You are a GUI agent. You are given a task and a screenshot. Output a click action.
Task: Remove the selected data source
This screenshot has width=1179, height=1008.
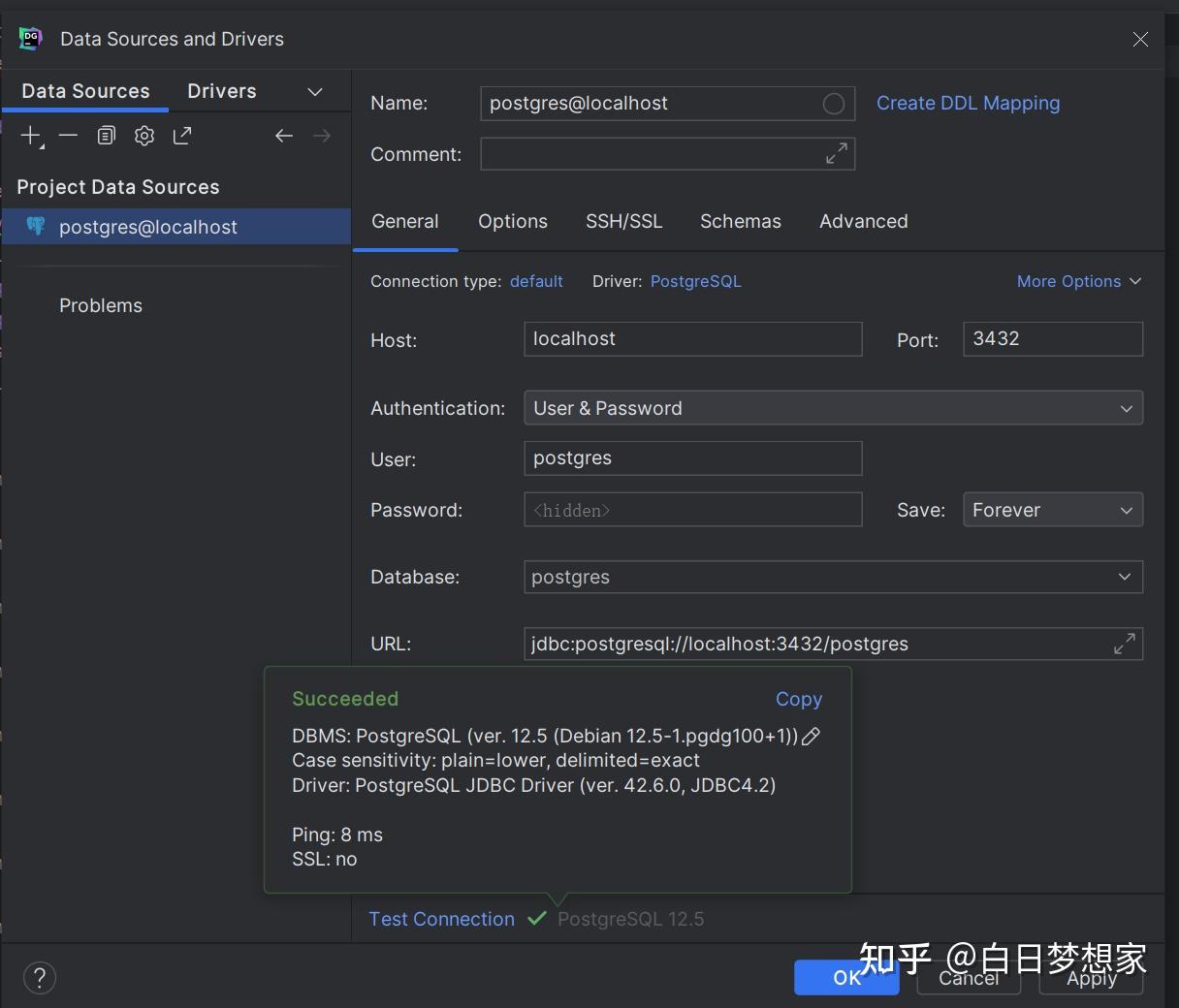point(68,136)
